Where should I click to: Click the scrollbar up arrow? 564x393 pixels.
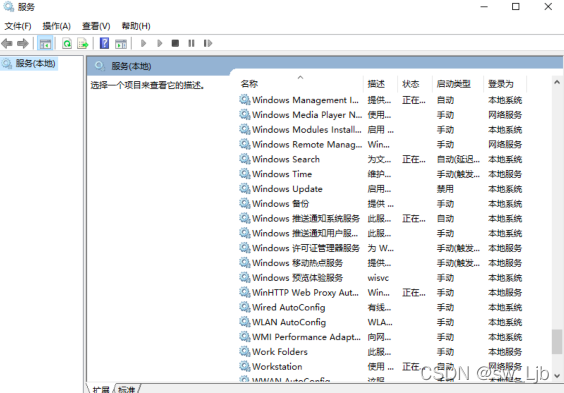557,82
